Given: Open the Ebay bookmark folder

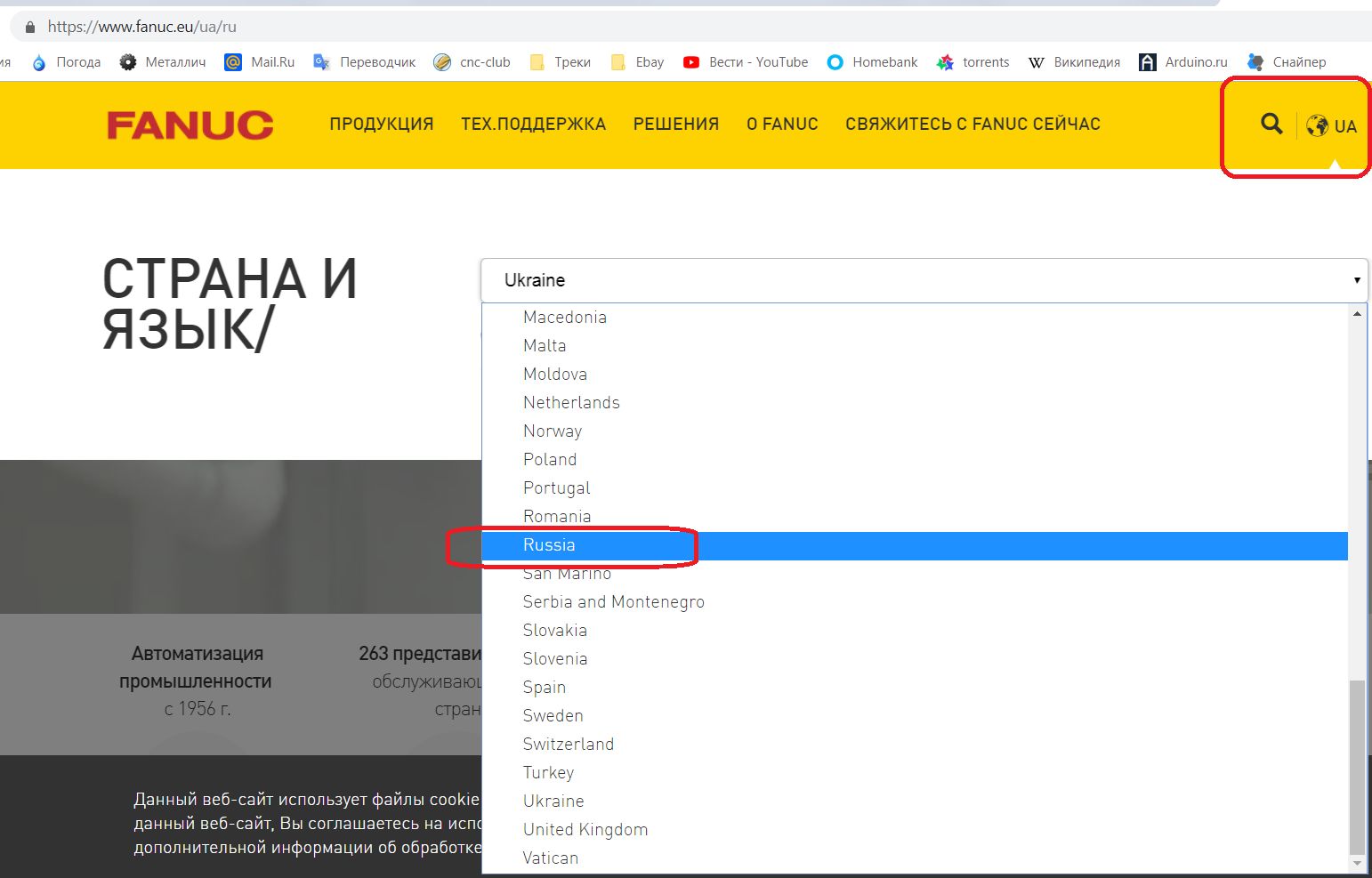Looking at the screenshot, I should pos(638,62).
